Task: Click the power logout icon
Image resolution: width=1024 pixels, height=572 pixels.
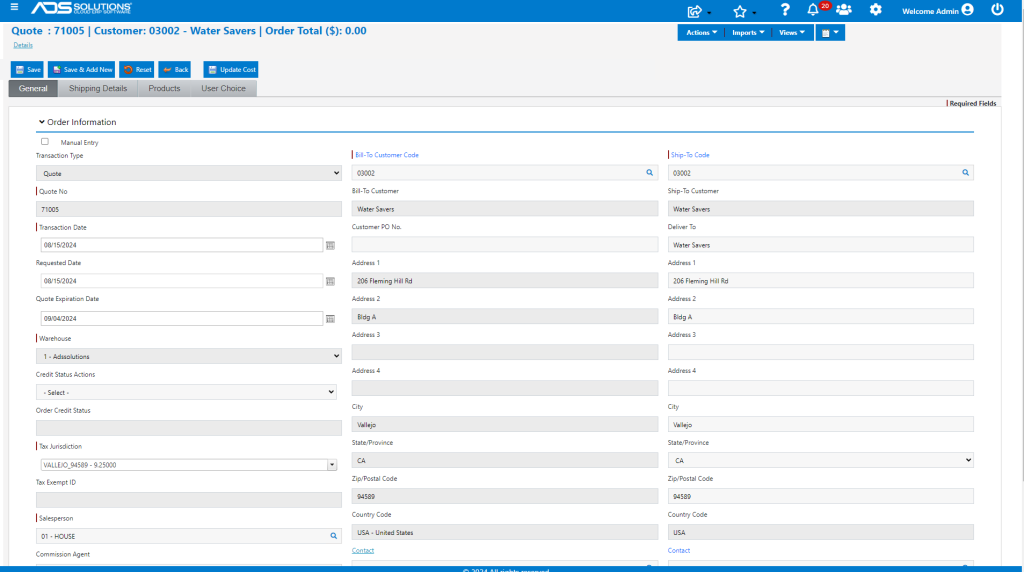Action: pyautogui.click(x=997, y=9)
